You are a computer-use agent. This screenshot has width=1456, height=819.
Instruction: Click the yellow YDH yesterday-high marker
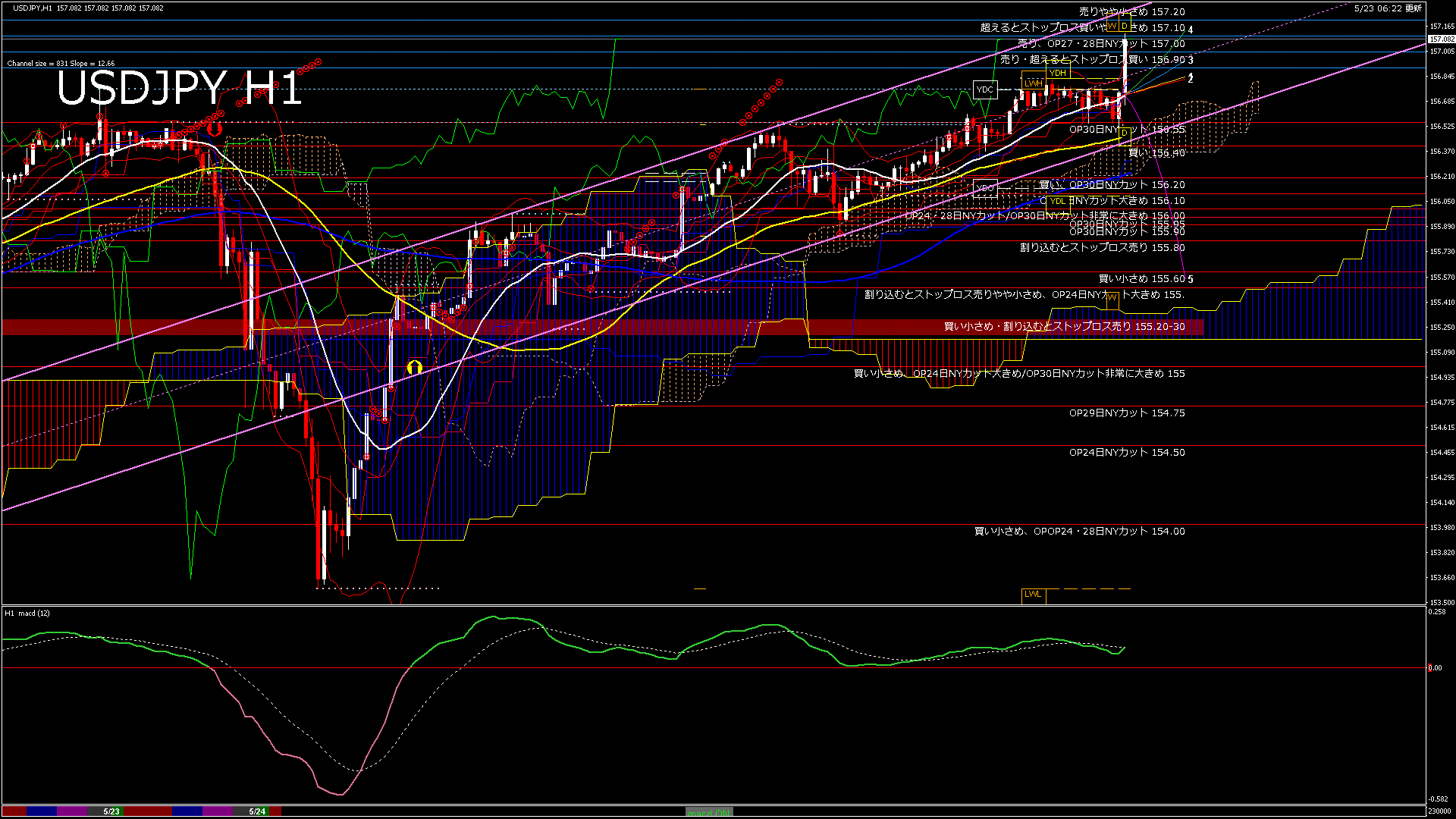coord(1057,73)
